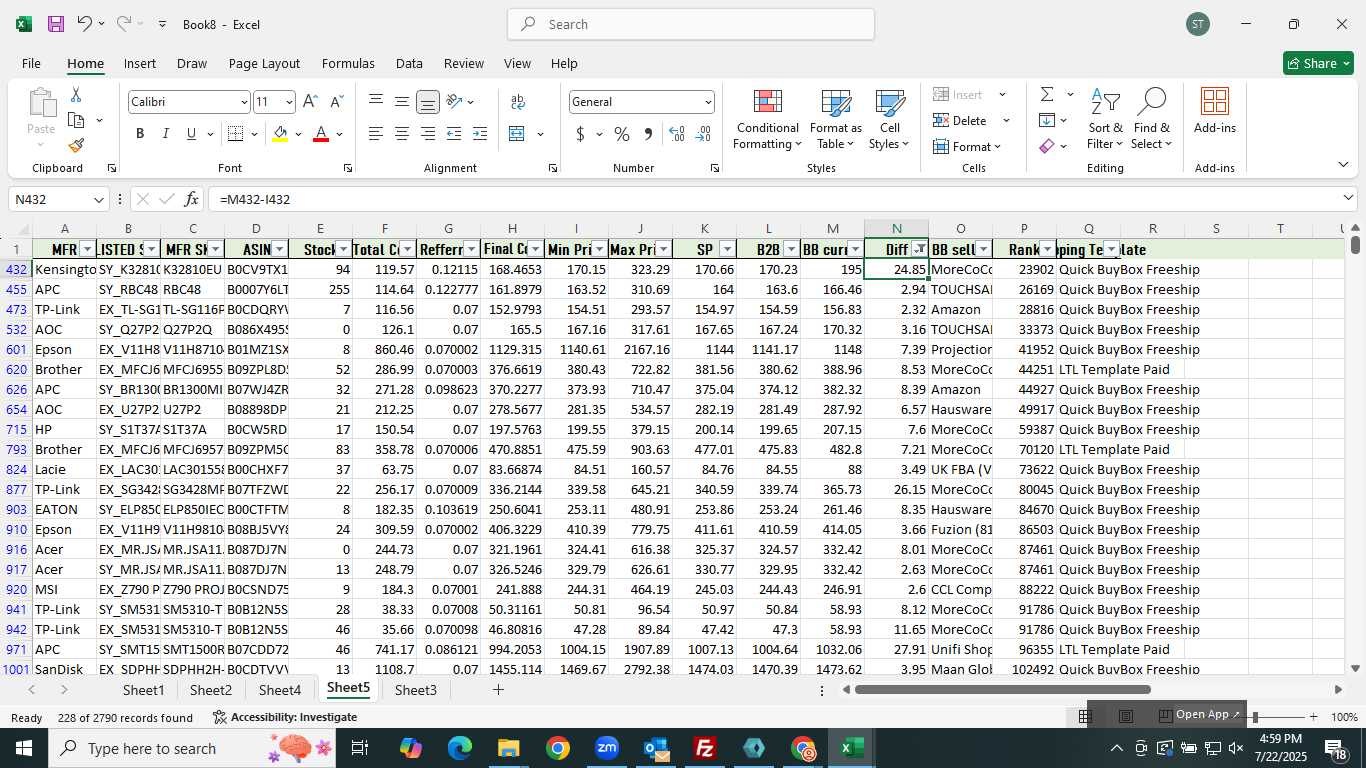Launch FileZilla from the taskbar
The height and width of the screenshot is (768, 1366).
coord(705,748)
